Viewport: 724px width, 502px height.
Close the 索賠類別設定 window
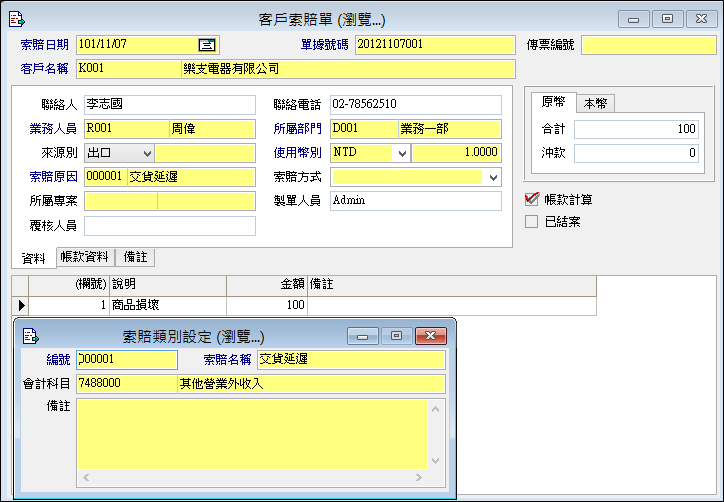pyautogui.click(x=430, y=336)
